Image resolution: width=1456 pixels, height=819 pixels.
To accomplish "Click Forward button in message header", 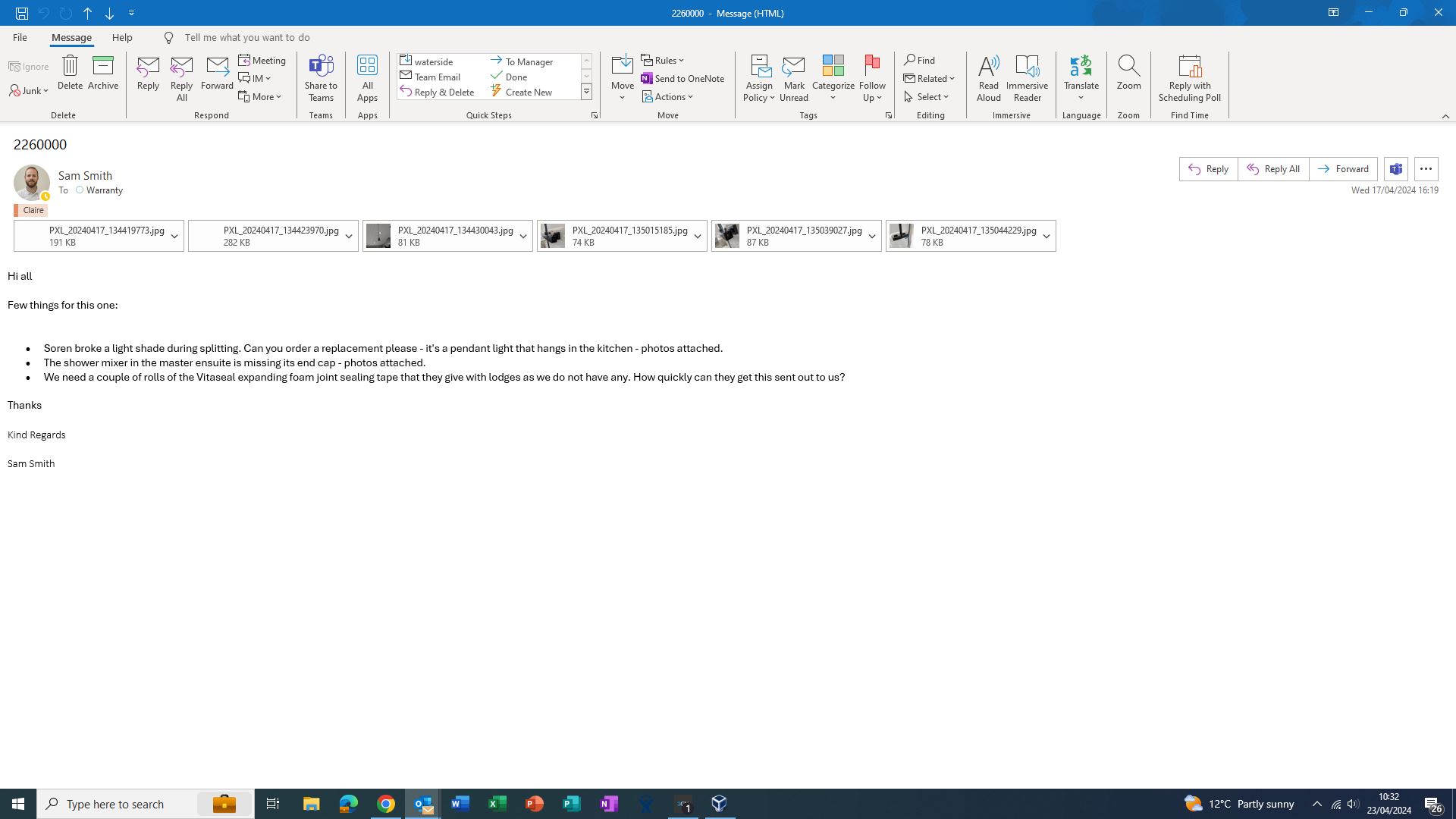I will [x=1343, y=169].
